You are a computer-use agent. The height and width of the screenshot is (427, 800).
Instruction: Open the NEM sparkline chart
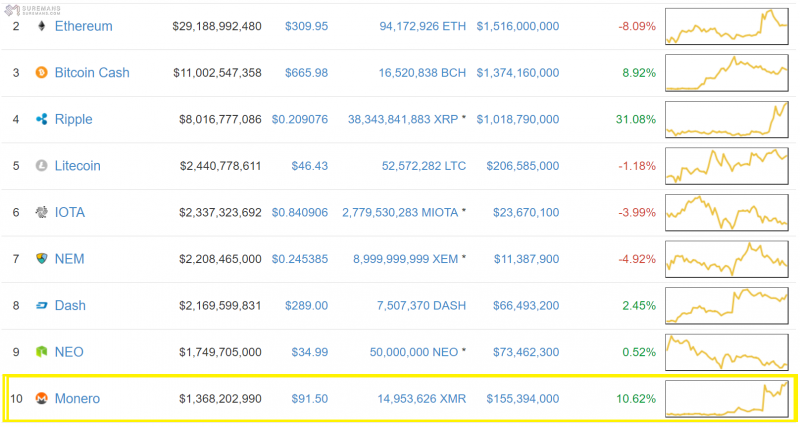[x=727, y=259]
